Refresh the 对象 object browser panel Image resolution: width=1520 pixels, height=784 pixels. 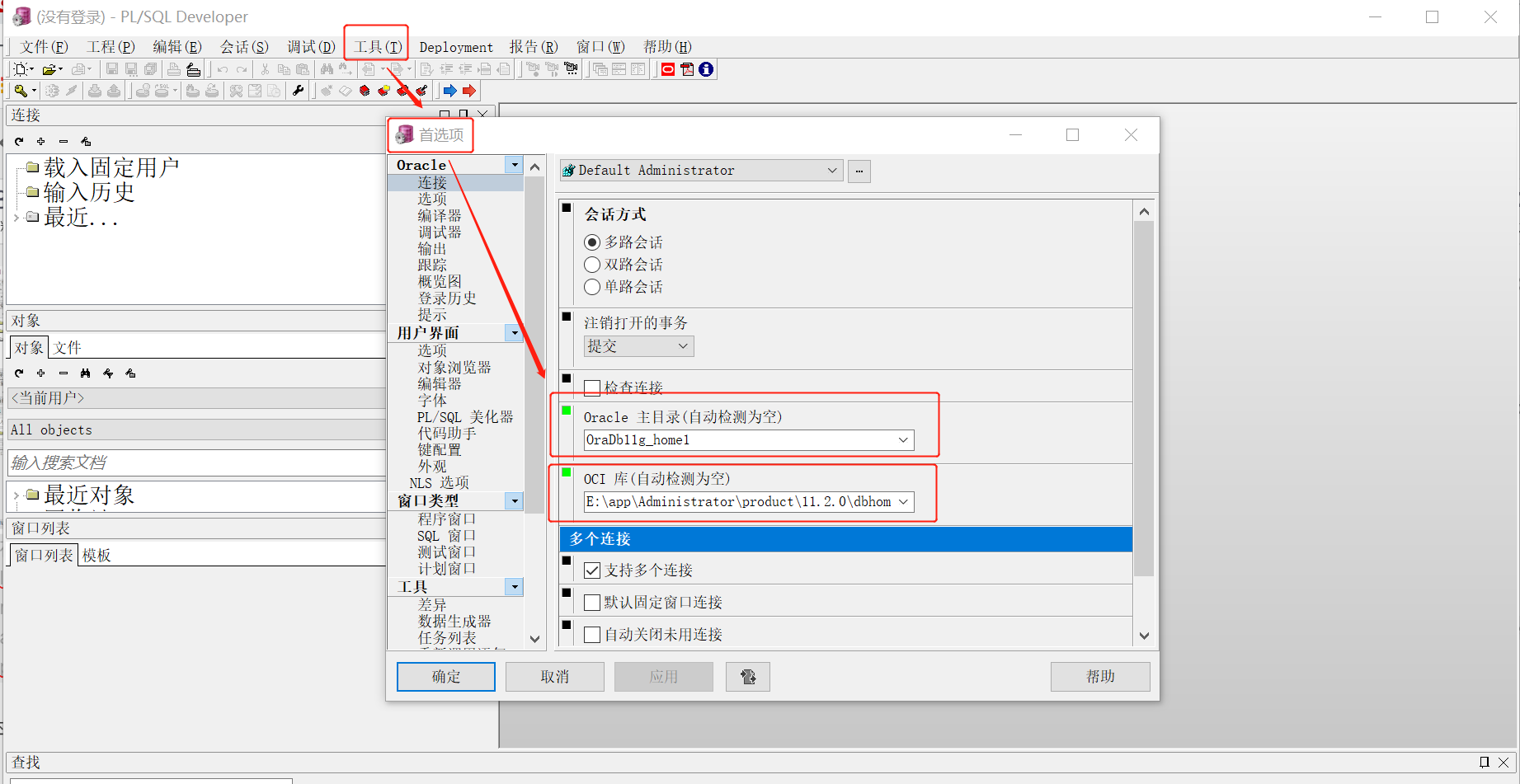pos(19,373)
